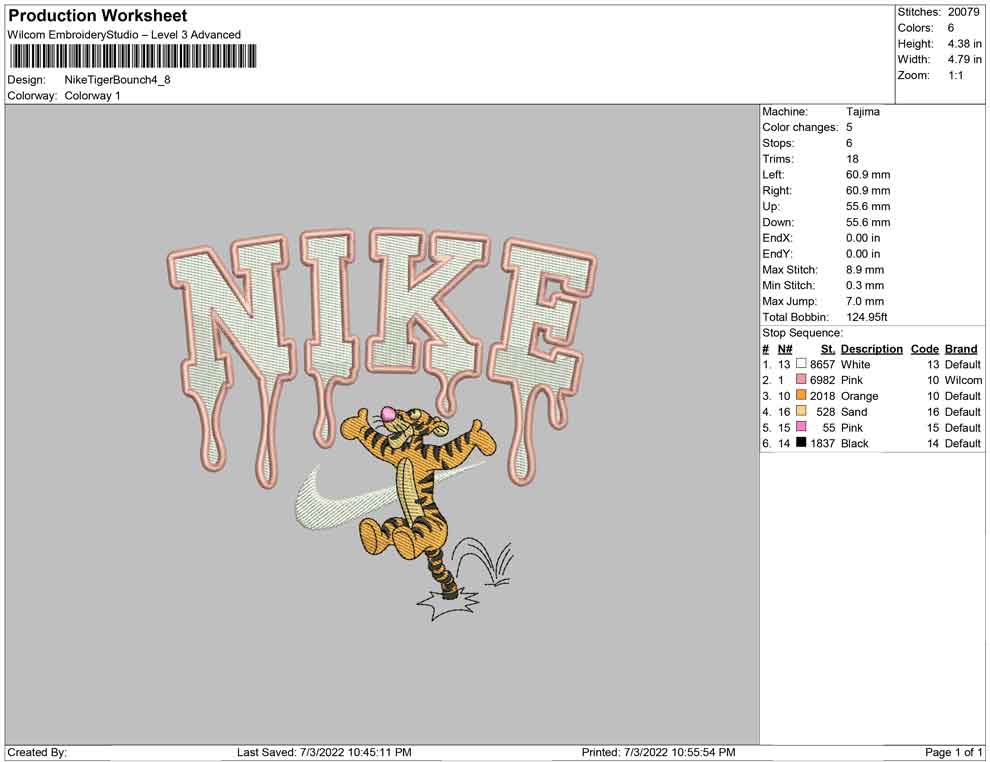Click the stitch count 8657 for White
The image size is (990, 762).
click(822, 364)
